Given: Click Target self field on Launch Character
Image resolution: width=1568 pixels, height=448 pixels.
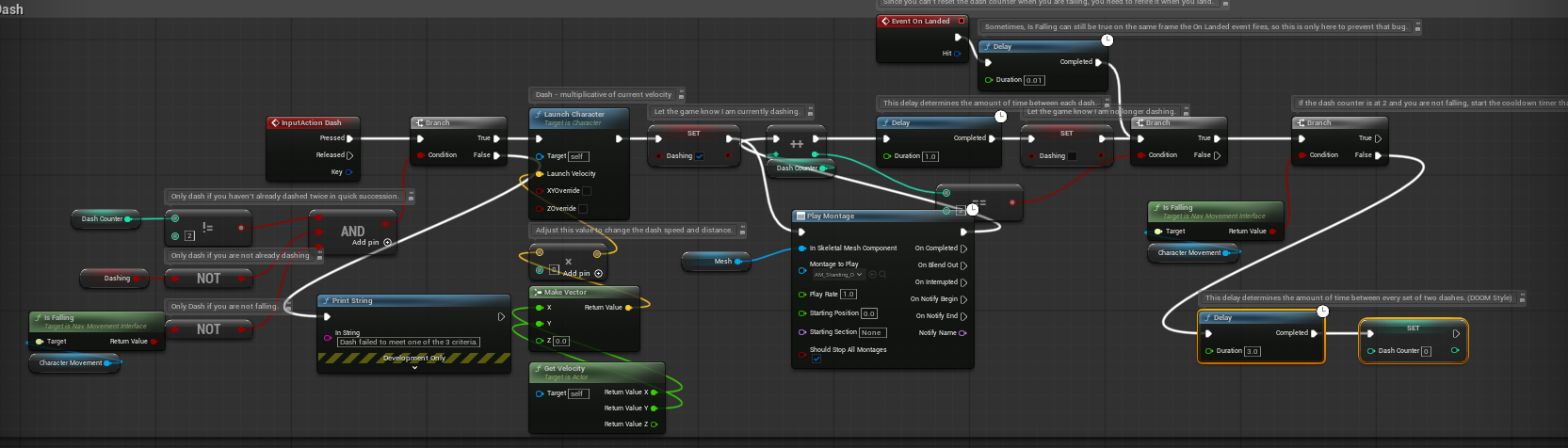Looking at the screenshot, I should [577, 156].
